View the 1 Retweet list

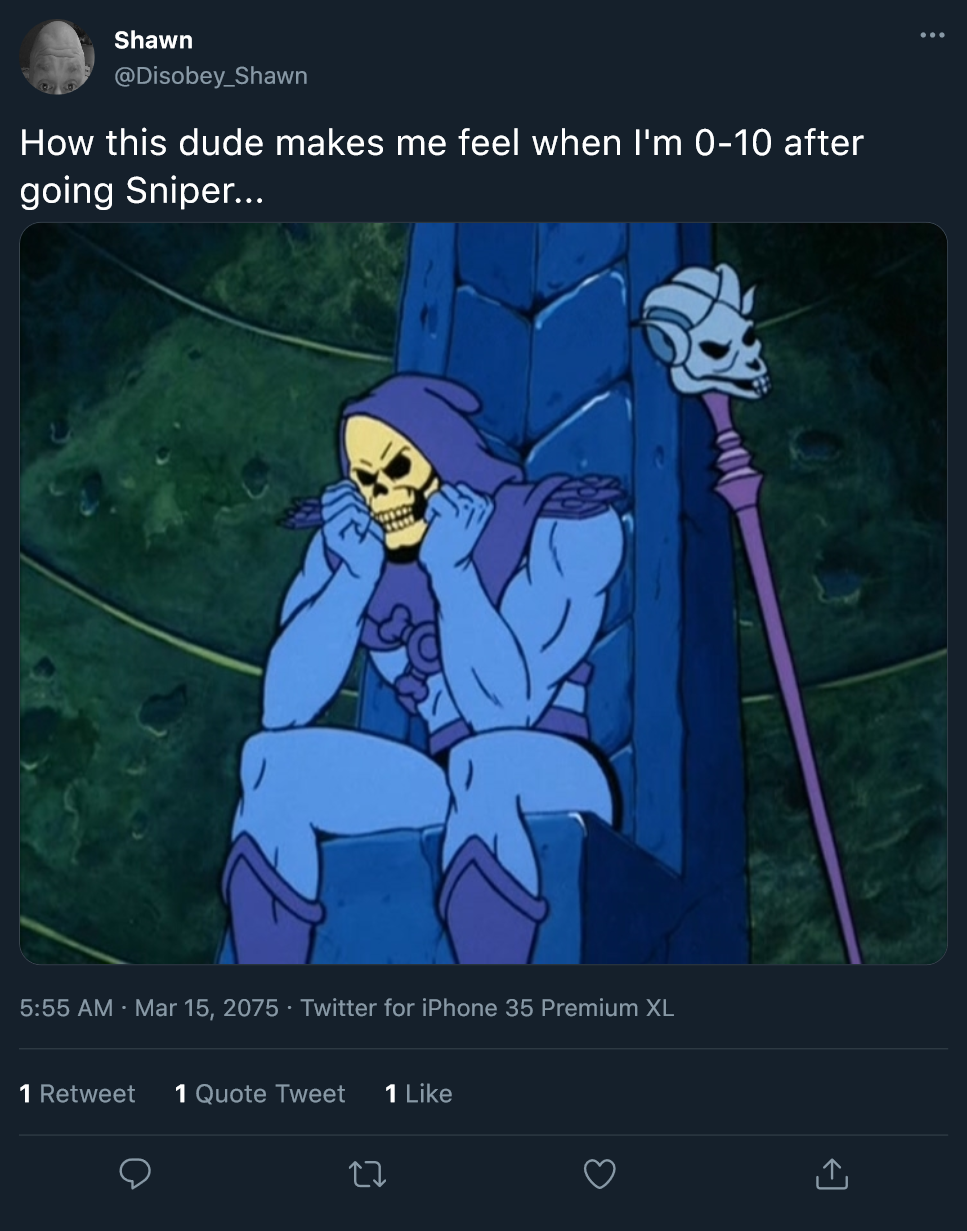77,1094
